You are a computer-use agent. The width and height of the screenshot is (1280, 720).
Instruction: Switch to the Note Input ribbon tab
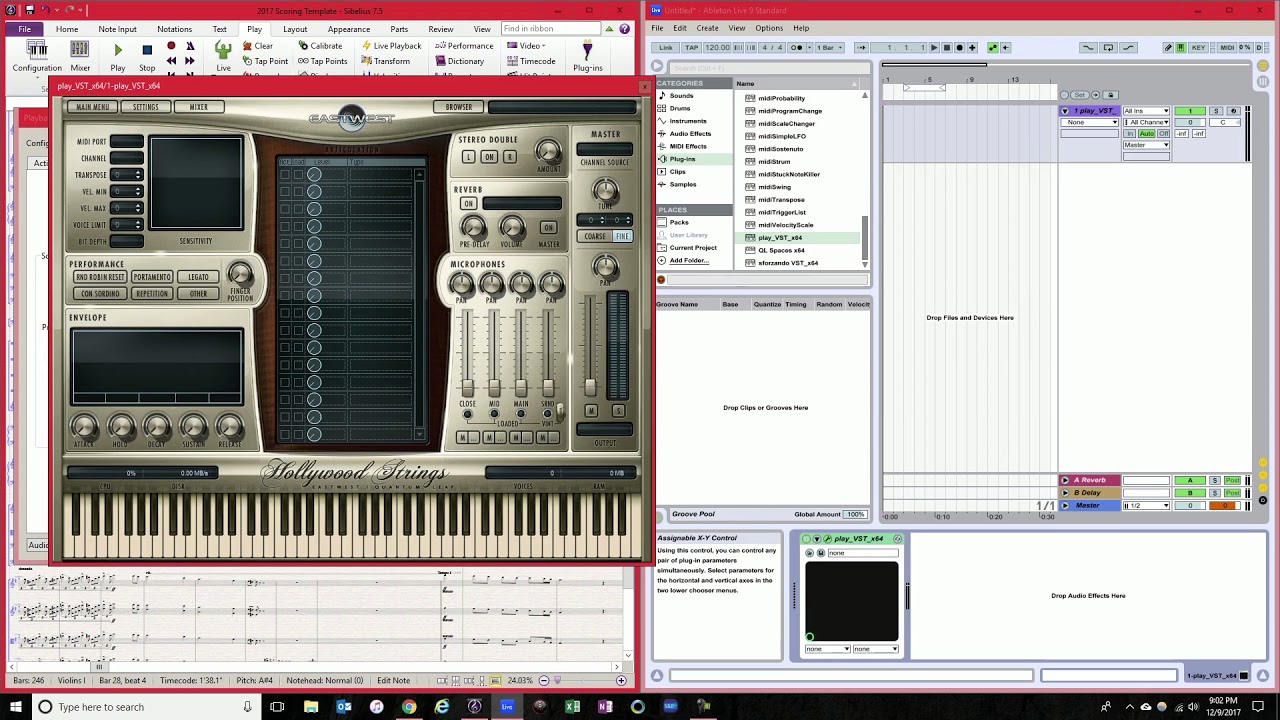point(117,29)
